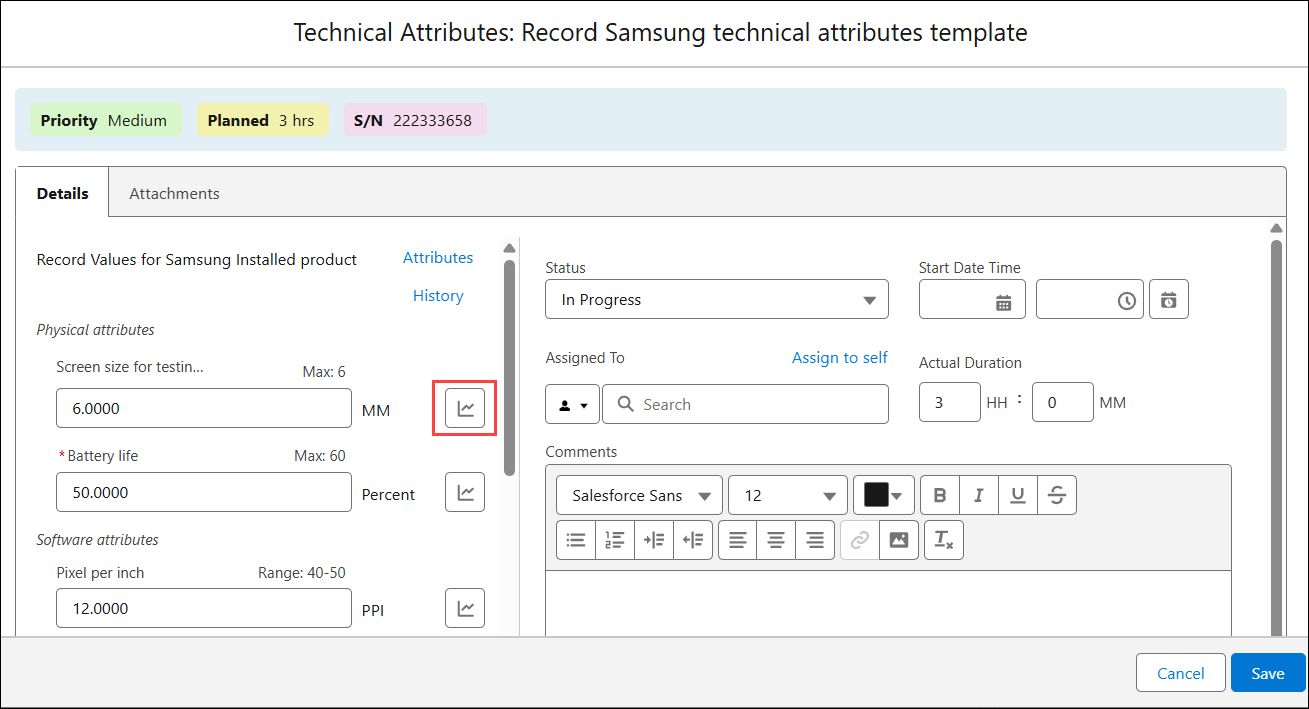Screen dimensions: 1309x709
Task: Click the Planned 3 hrs badge
Action: (x=262, y=120)
